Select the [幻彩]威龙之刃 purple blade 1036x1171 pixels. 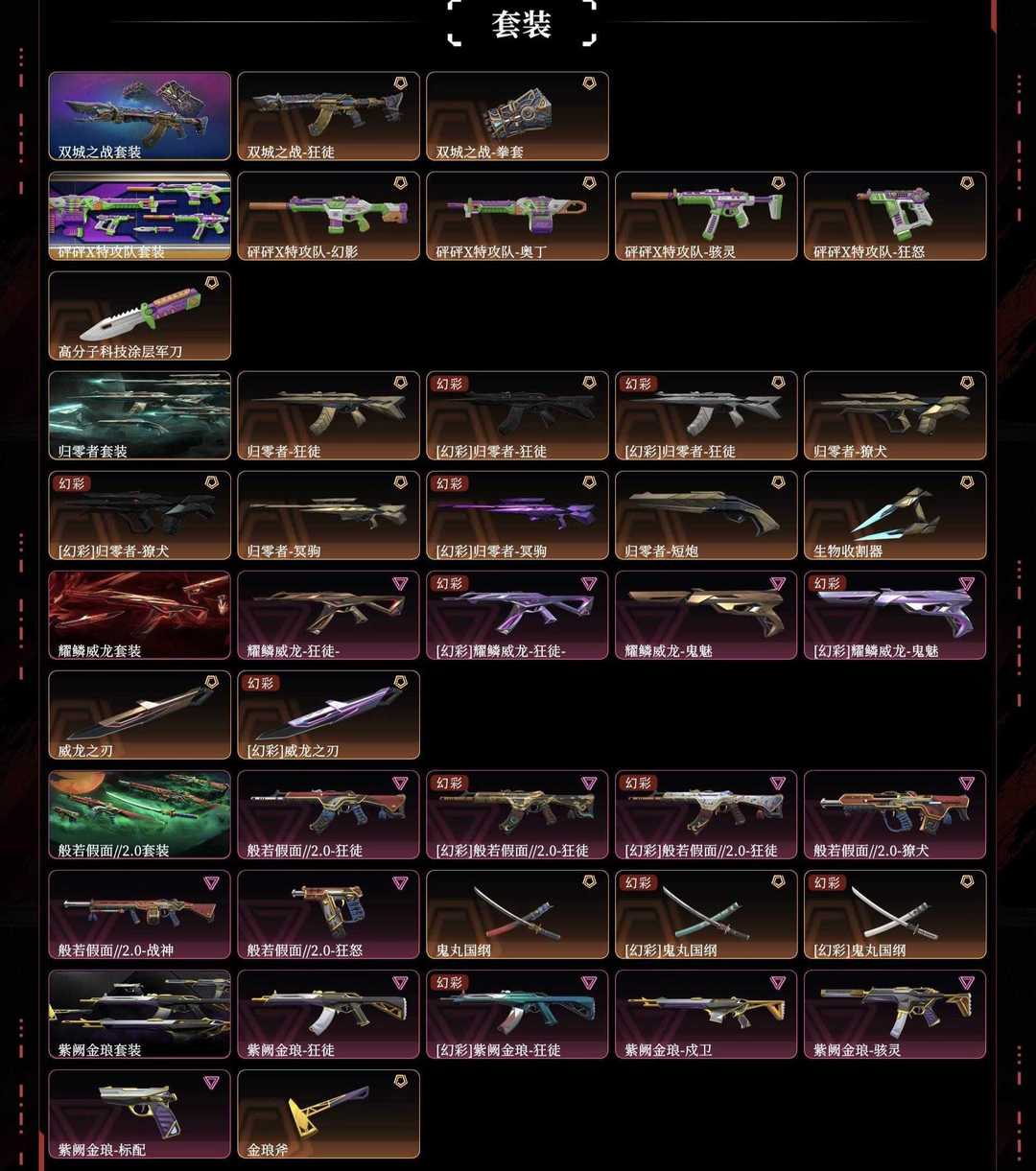[328, 714]
